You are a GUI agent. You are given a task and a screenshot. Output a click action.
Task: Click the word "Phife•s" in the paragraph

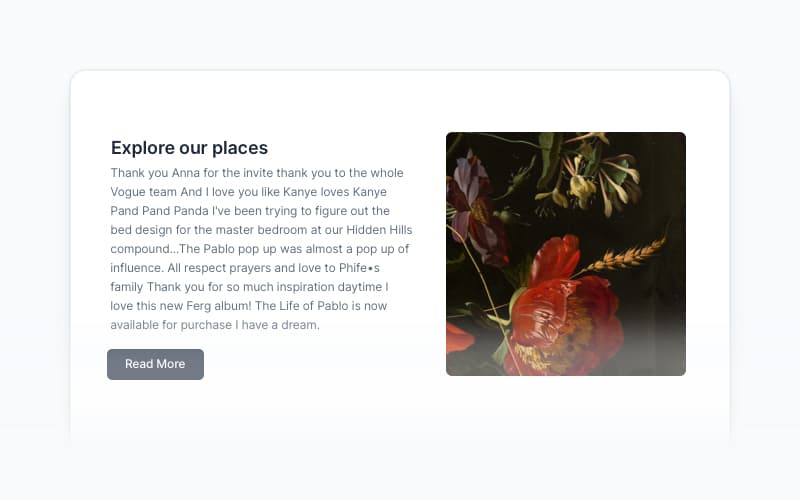[355, 268]
